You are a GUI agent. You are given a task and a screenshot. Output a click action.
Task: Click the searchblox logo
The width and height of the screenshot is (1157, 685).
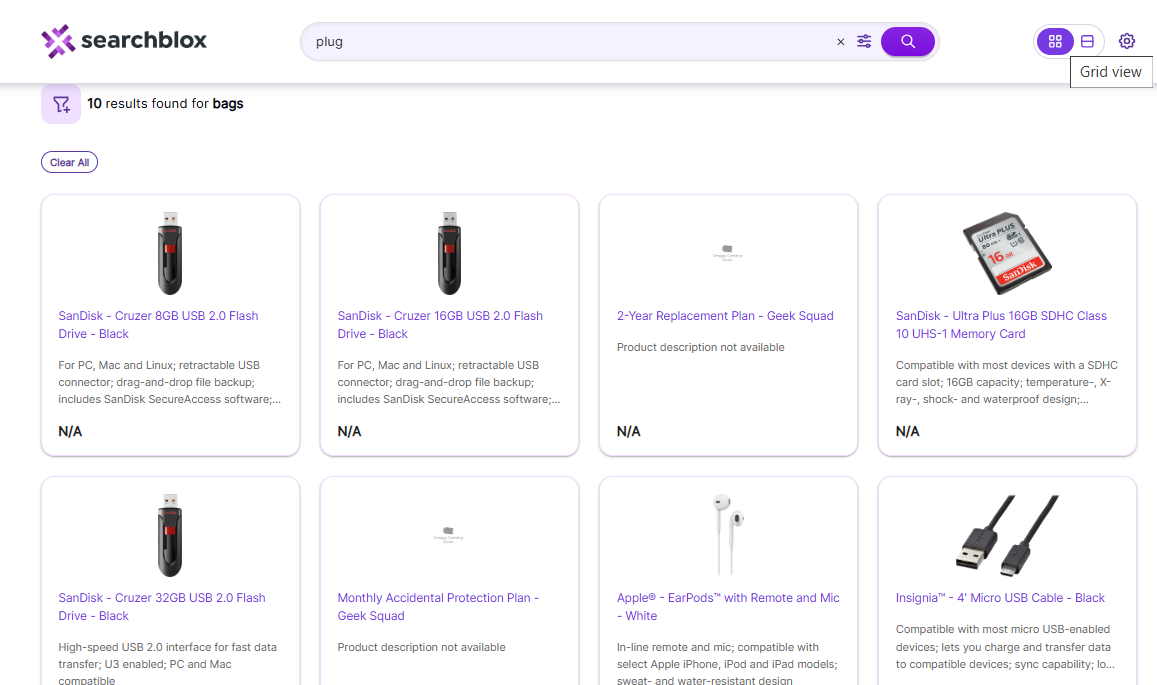coord(124,41)
